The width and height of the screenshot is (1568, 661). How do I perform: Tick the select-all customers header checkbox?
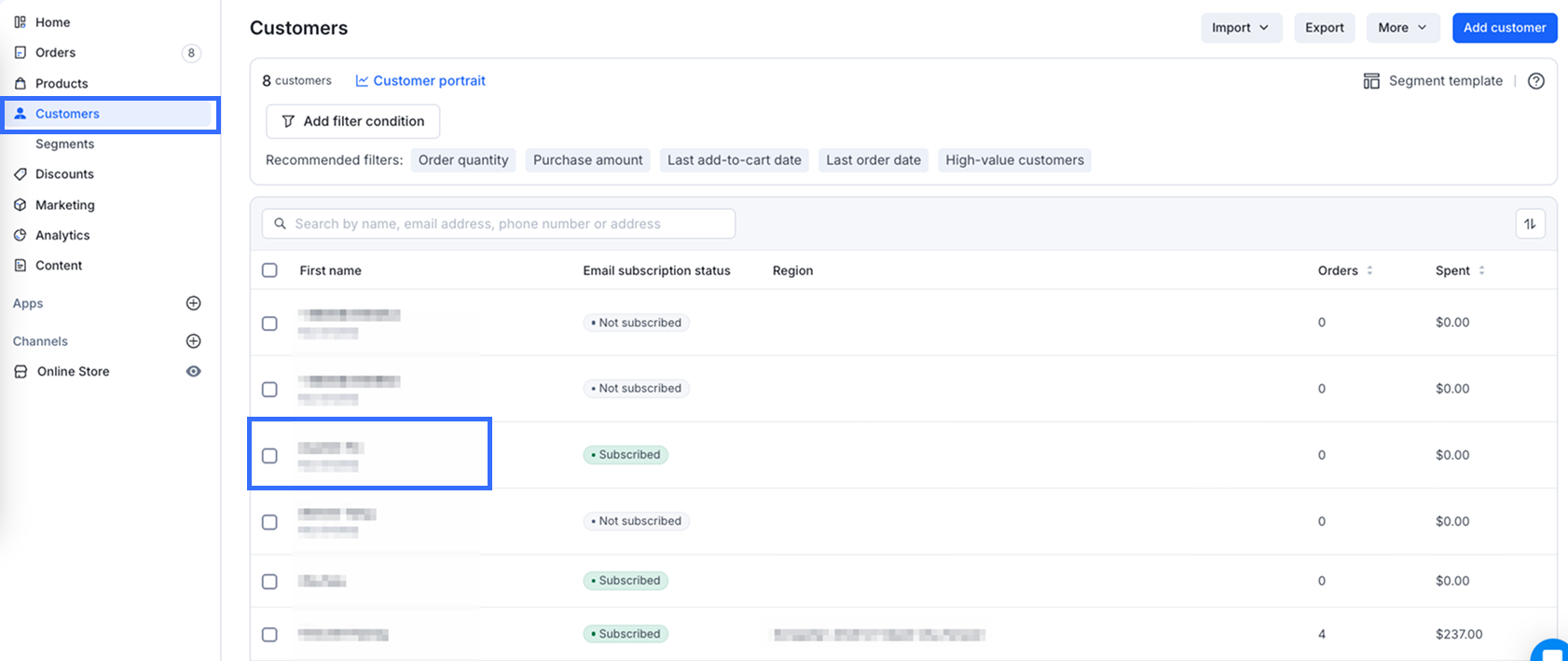click(x=269, y=270)
